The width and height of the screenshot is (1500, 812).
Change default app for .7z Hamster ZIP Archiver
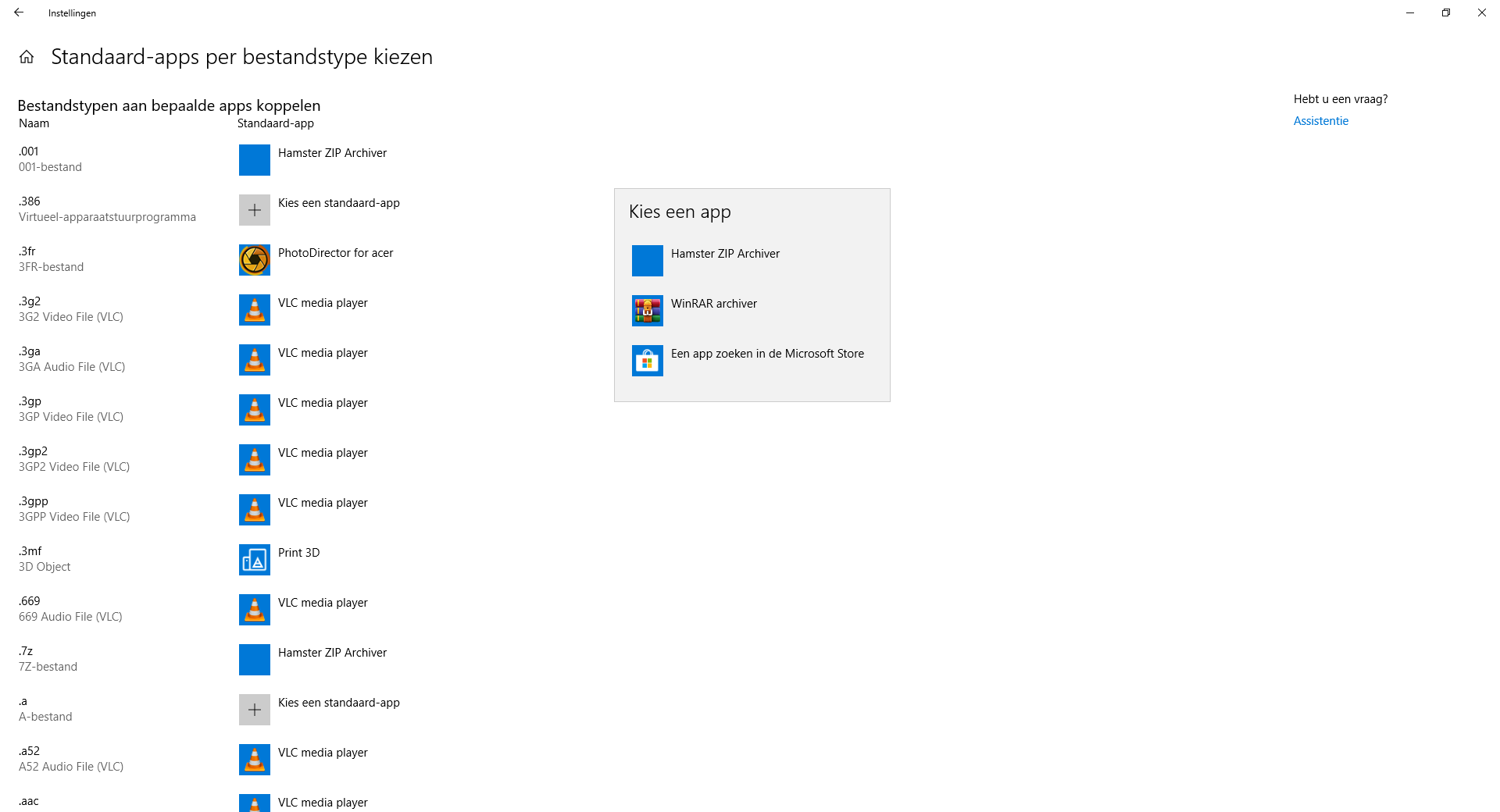(x=318, y=660)
